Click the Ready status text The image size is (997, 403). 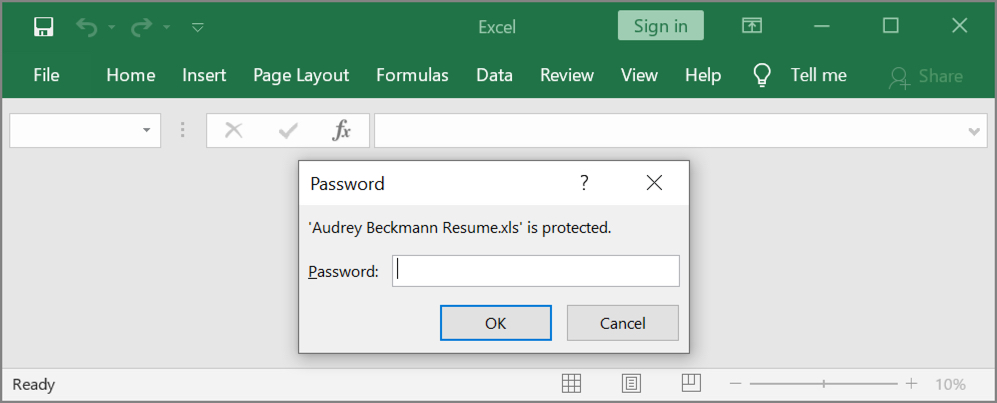coord(34,385)
